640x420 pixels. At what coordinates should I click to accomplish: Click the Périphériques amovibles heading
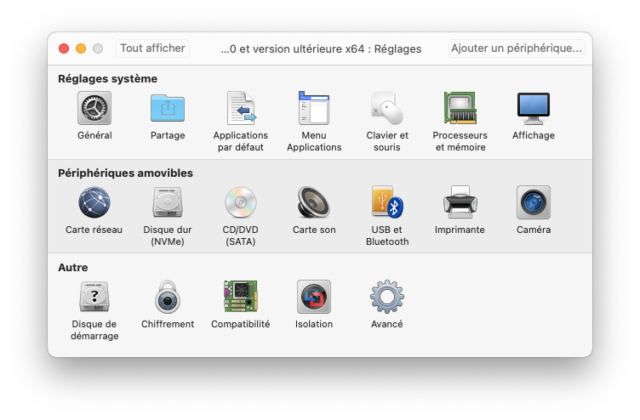coord(125,173)
